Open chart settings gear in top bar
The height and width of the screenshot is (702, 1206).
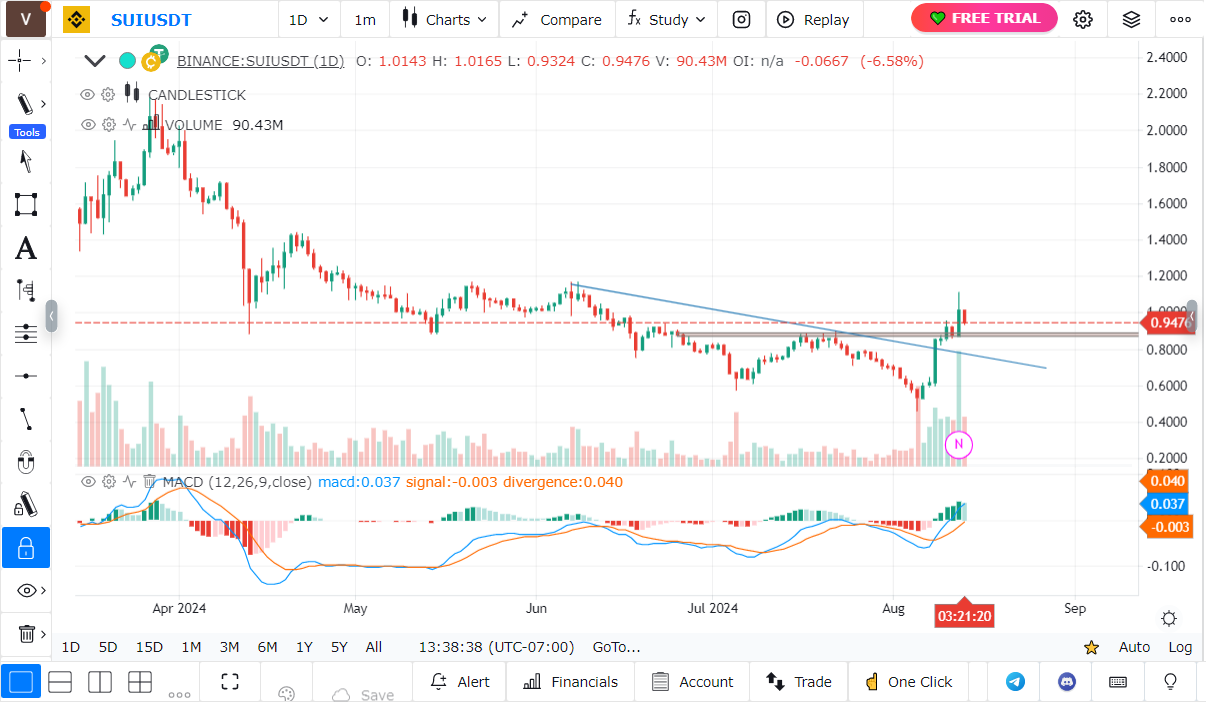(x=1083, y=19)
